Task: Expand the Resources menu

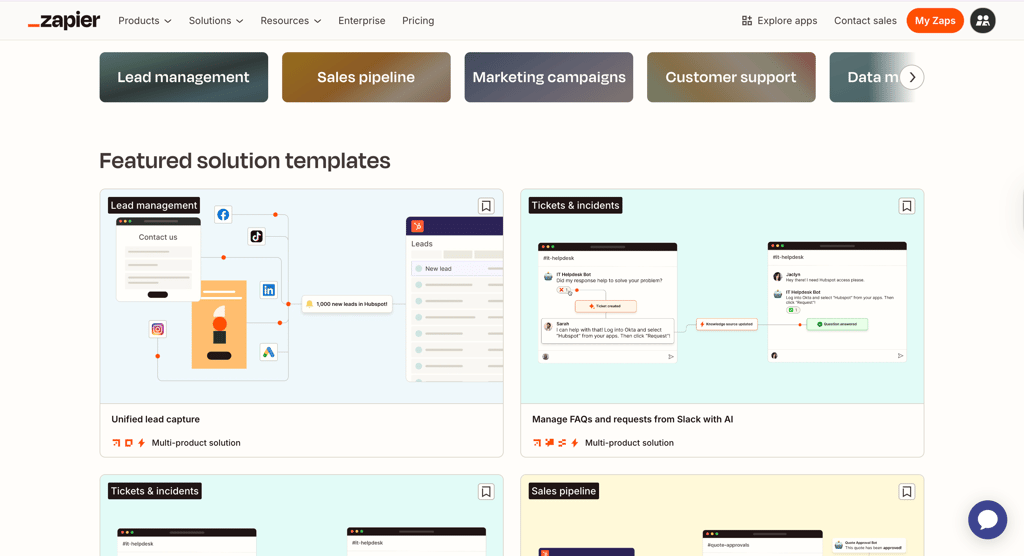Action: point(291,21)
